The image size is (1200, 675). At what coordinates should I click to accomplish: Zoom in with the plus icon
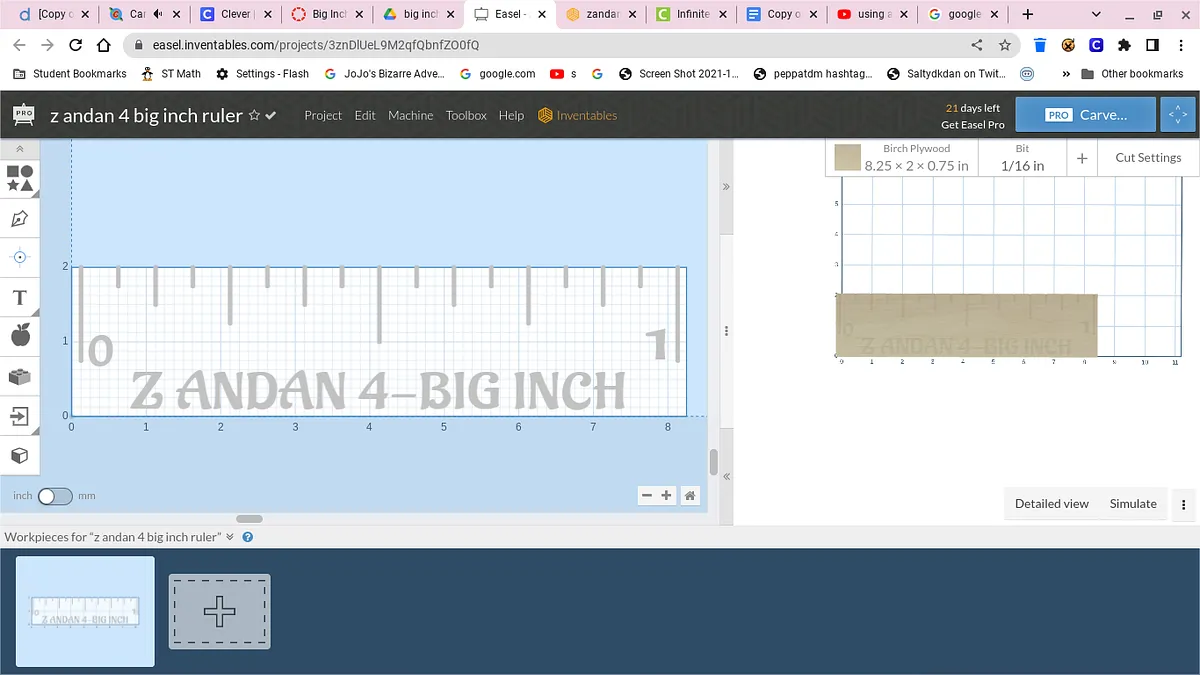point(667,495)
